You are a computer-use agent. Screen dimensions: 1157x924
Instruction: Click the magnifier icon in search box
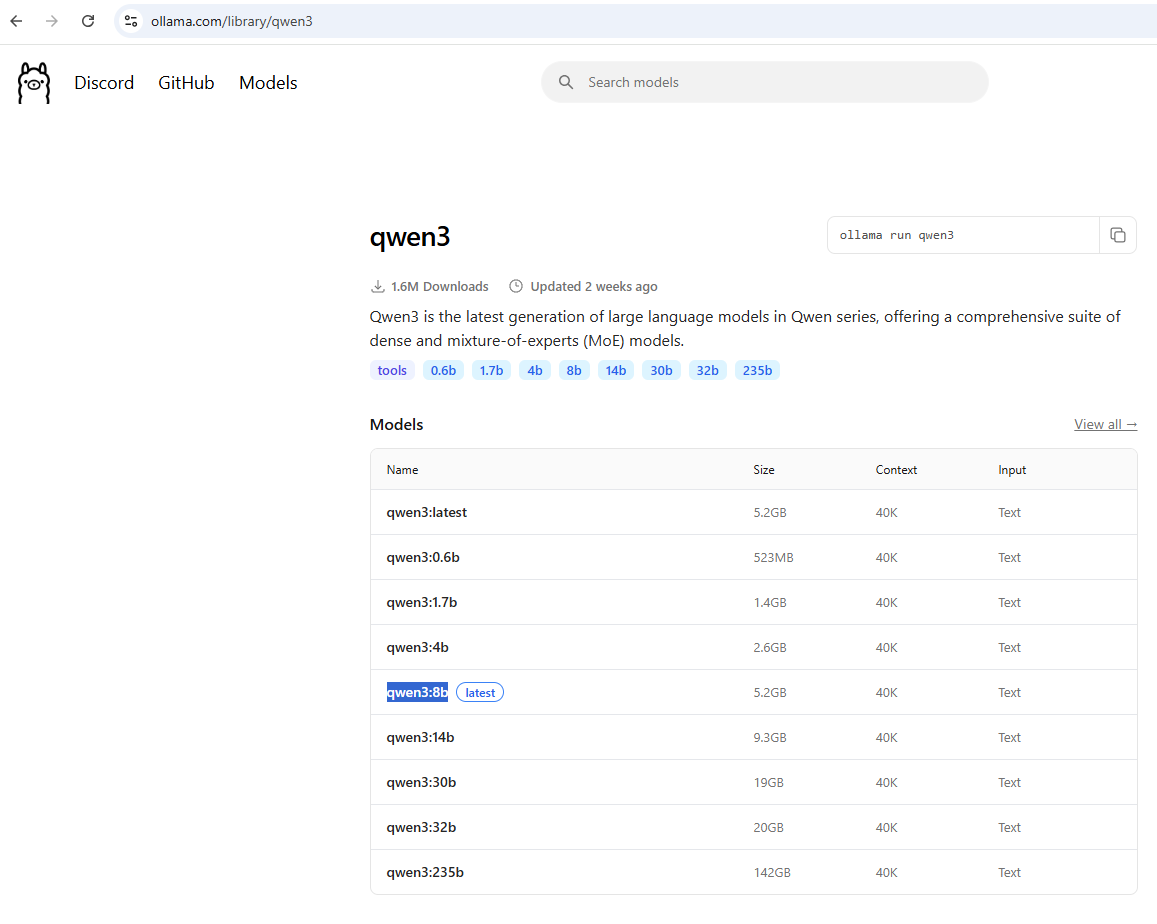[566, 82]
